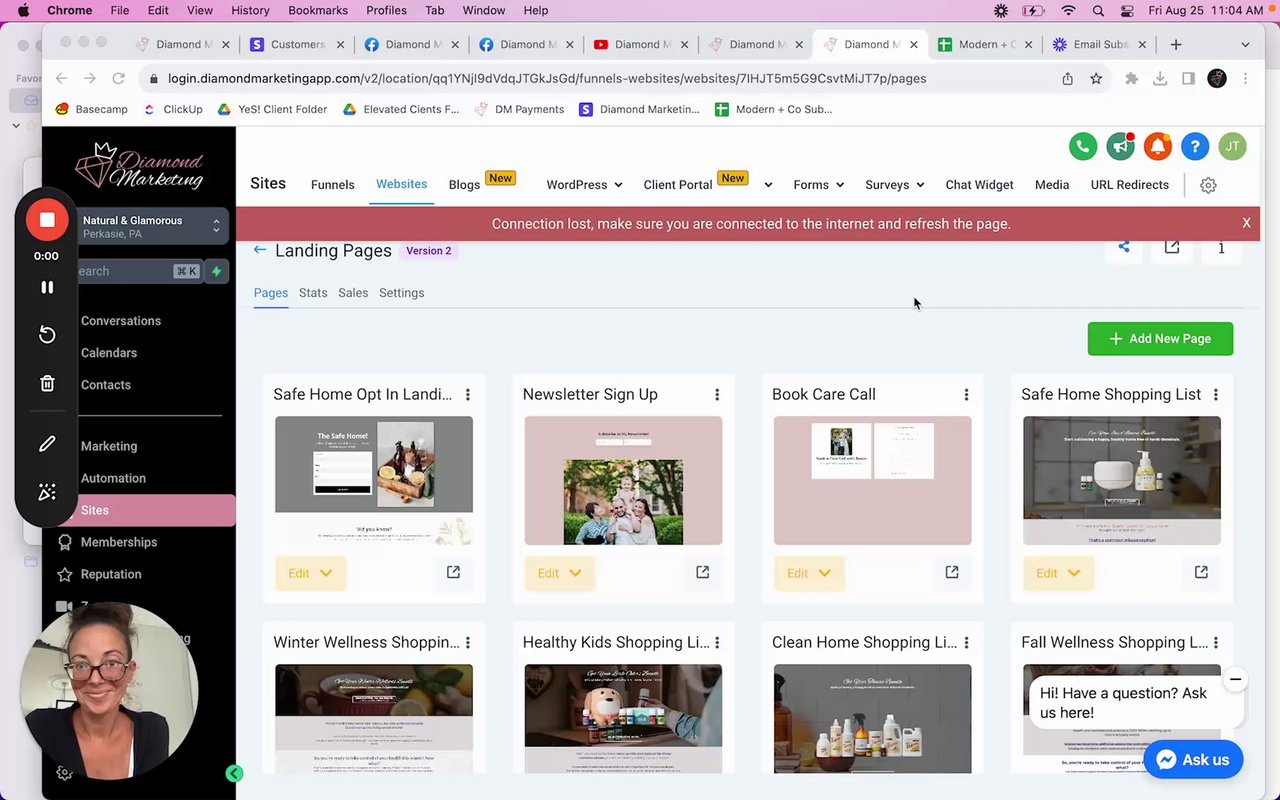The image size is (1280, 800).
Task: Open Chat Widget section
Action: pyautogui.click(x=979, y=185)
